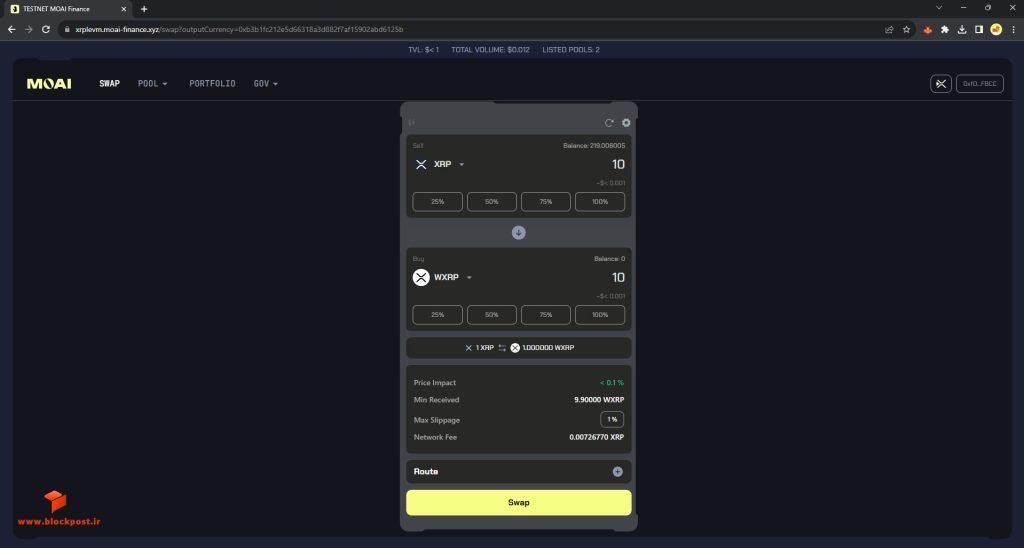This screenshot has width=1024, height=548.
Task: Open the XRP sell token selector
Action: (440, 165)
